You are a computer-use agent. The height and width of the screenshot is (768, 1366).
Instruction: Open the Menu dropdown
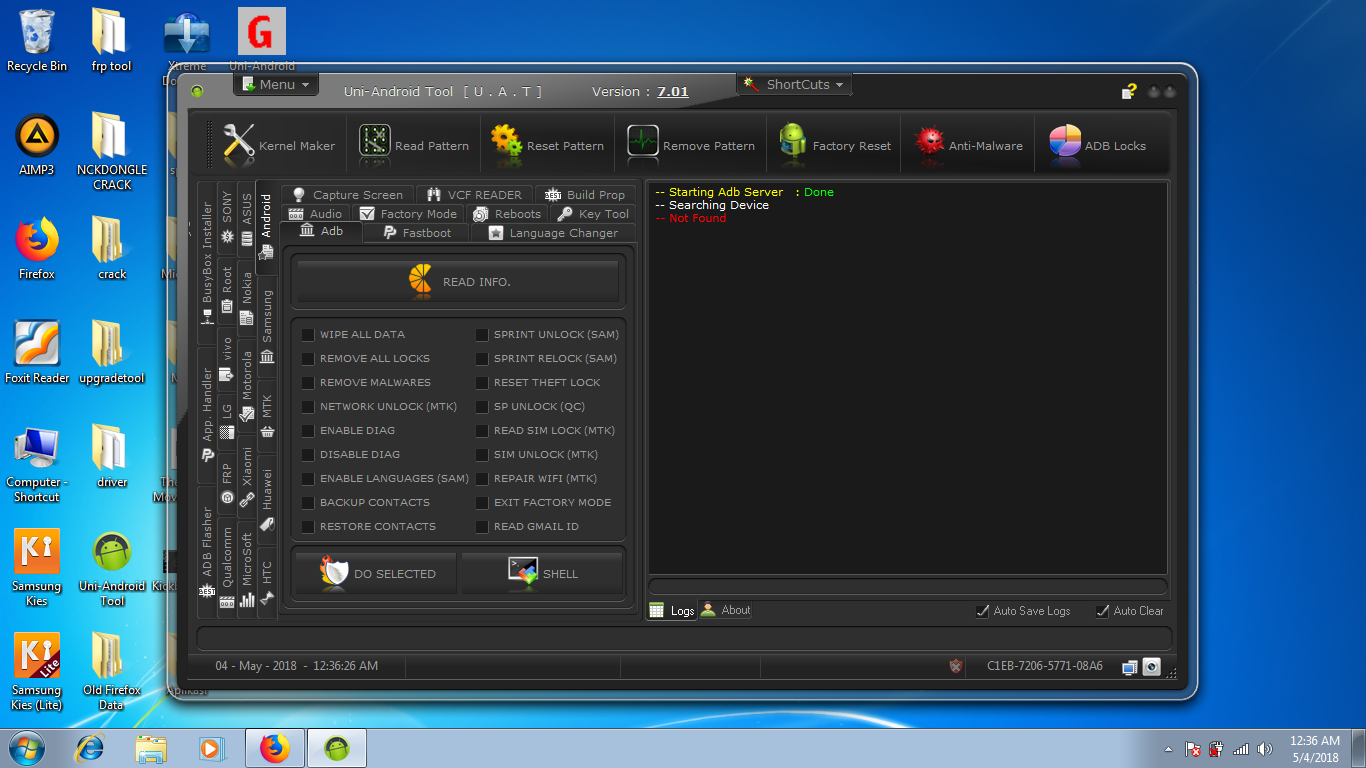[x=276, y=85]
